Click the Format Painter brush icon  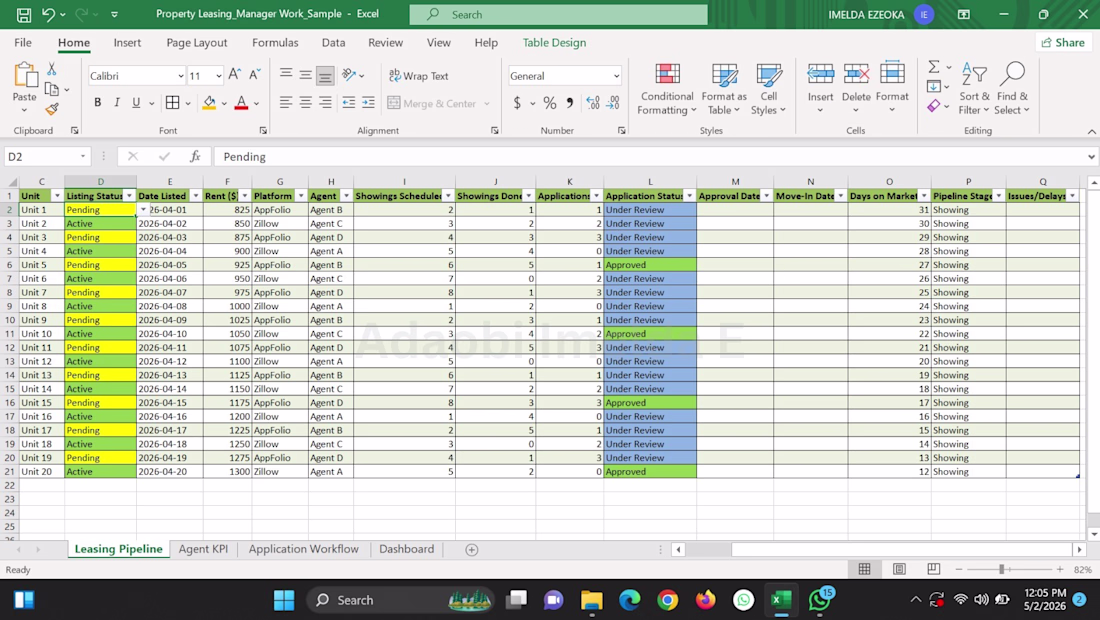coord(52,109)
